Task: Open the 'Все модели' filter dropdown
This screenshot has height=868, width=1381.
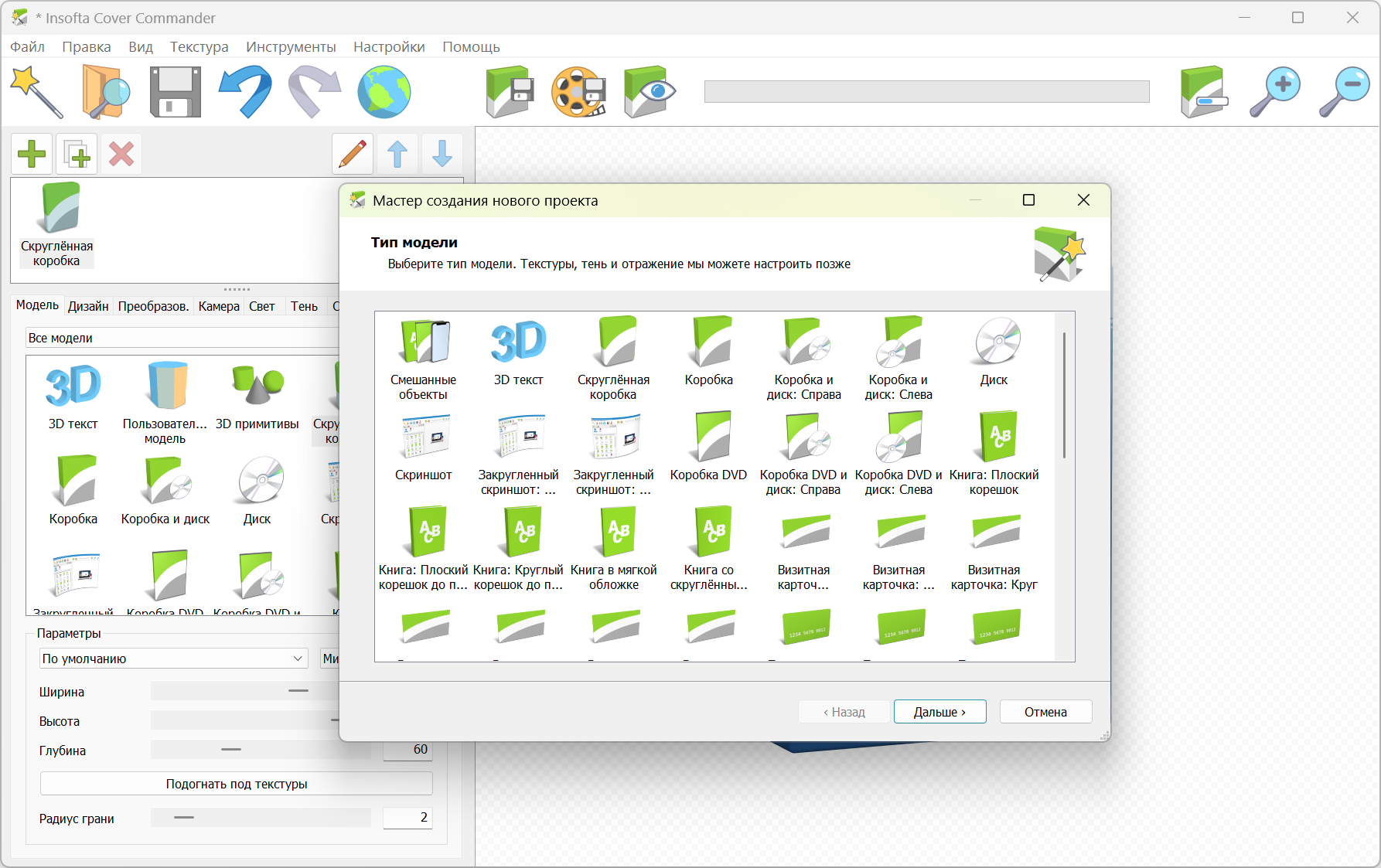Action: click(182, 338)
